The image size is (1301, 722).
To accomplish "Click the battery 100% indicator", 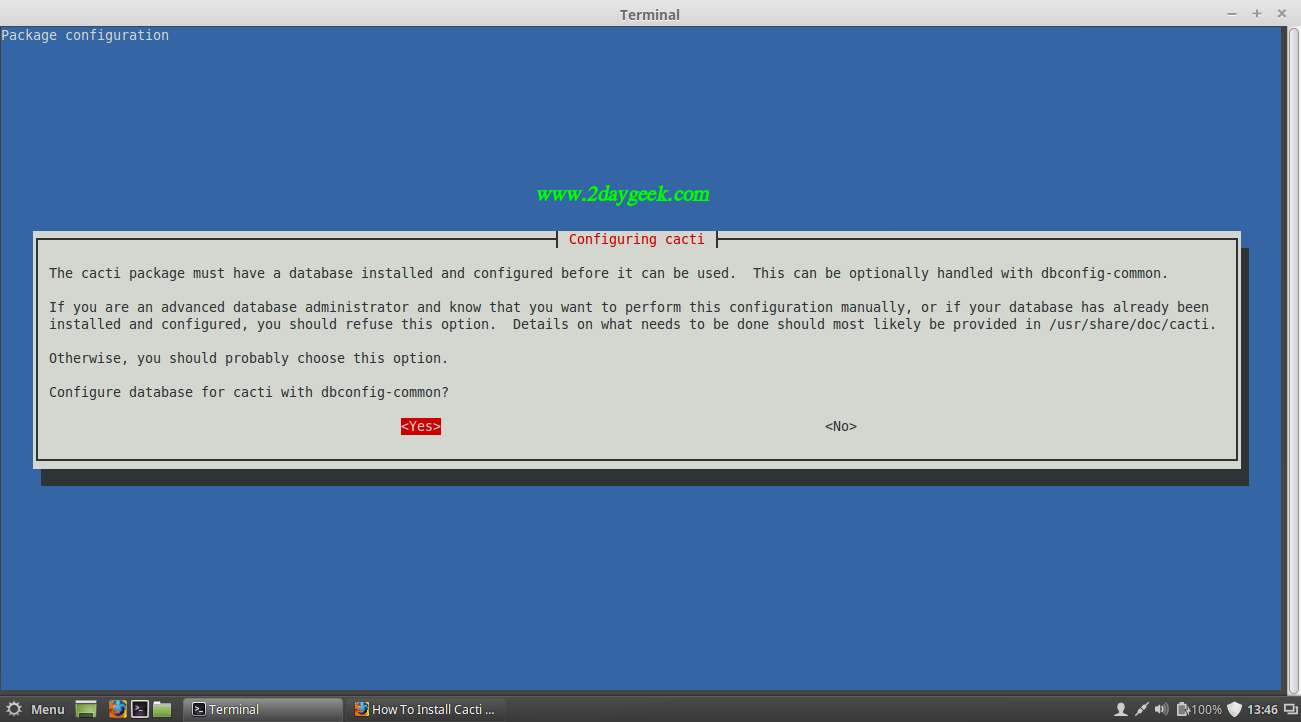I will coord(1199,709).
